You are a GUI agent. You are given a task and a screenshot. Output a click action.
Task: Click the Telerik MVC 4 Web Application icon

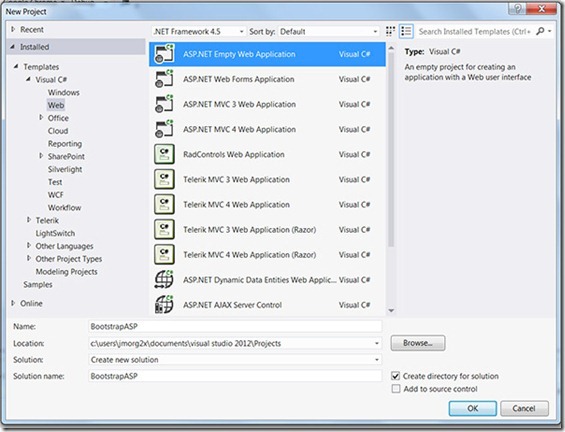coord(164,204)
